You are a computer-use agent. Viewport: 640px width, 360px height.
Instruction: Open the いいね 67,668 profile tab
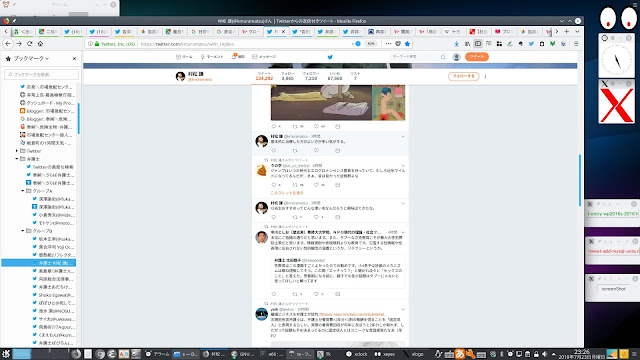coord(335,76)
